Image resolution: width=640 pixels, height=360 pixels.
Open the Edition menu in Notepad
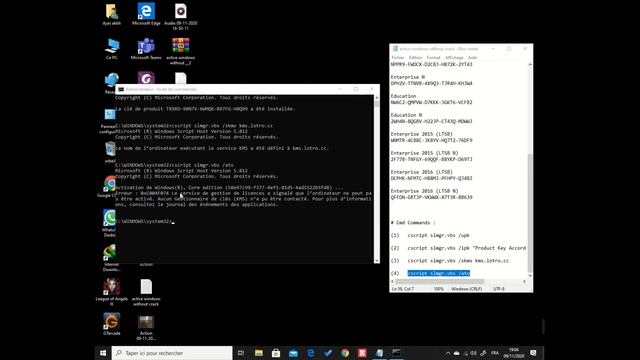[x=415, y=58]
